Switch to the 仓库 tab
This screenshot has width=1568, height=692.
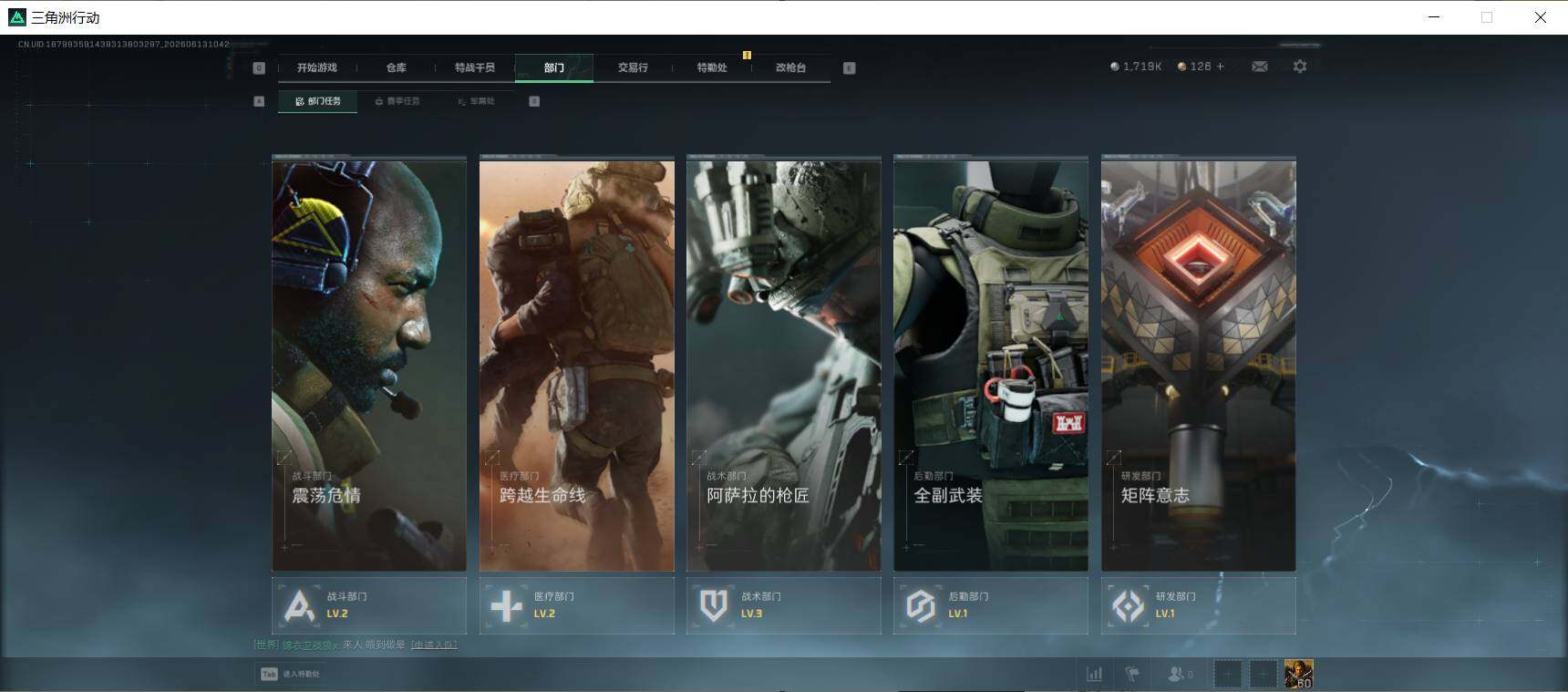[396, 67]
